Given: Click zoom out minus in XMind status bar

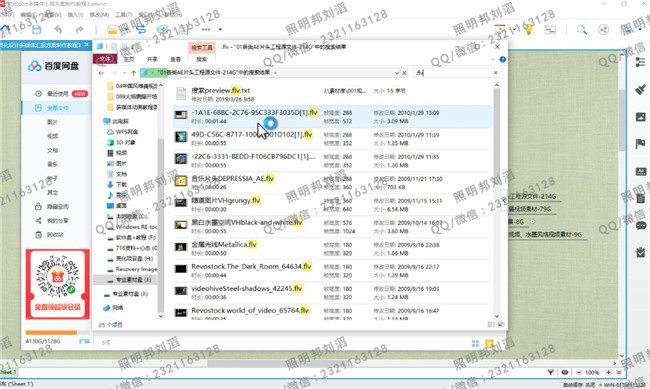Looking at the screenshot, I should 579,372.
